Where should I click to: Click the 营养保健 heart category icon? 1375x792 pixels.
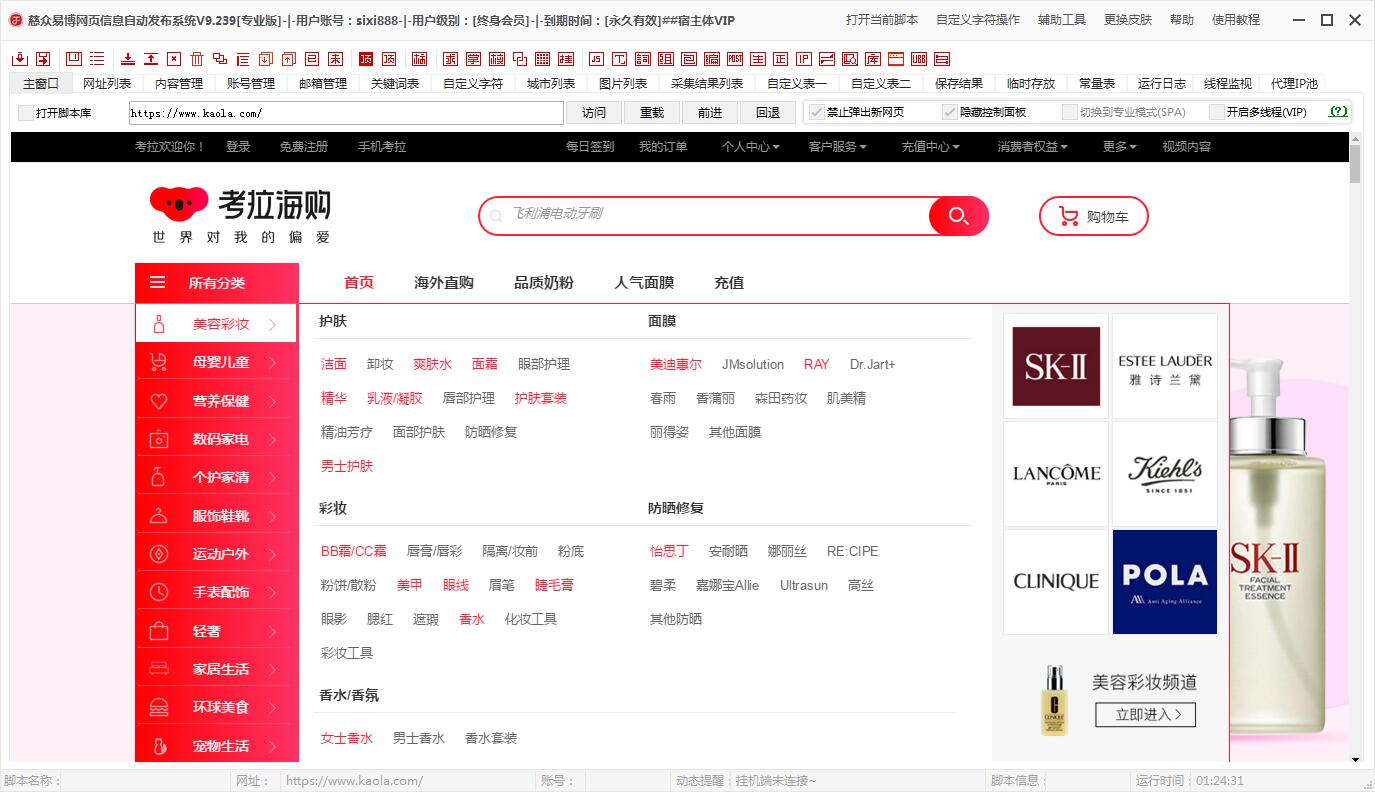click(158, 401)
